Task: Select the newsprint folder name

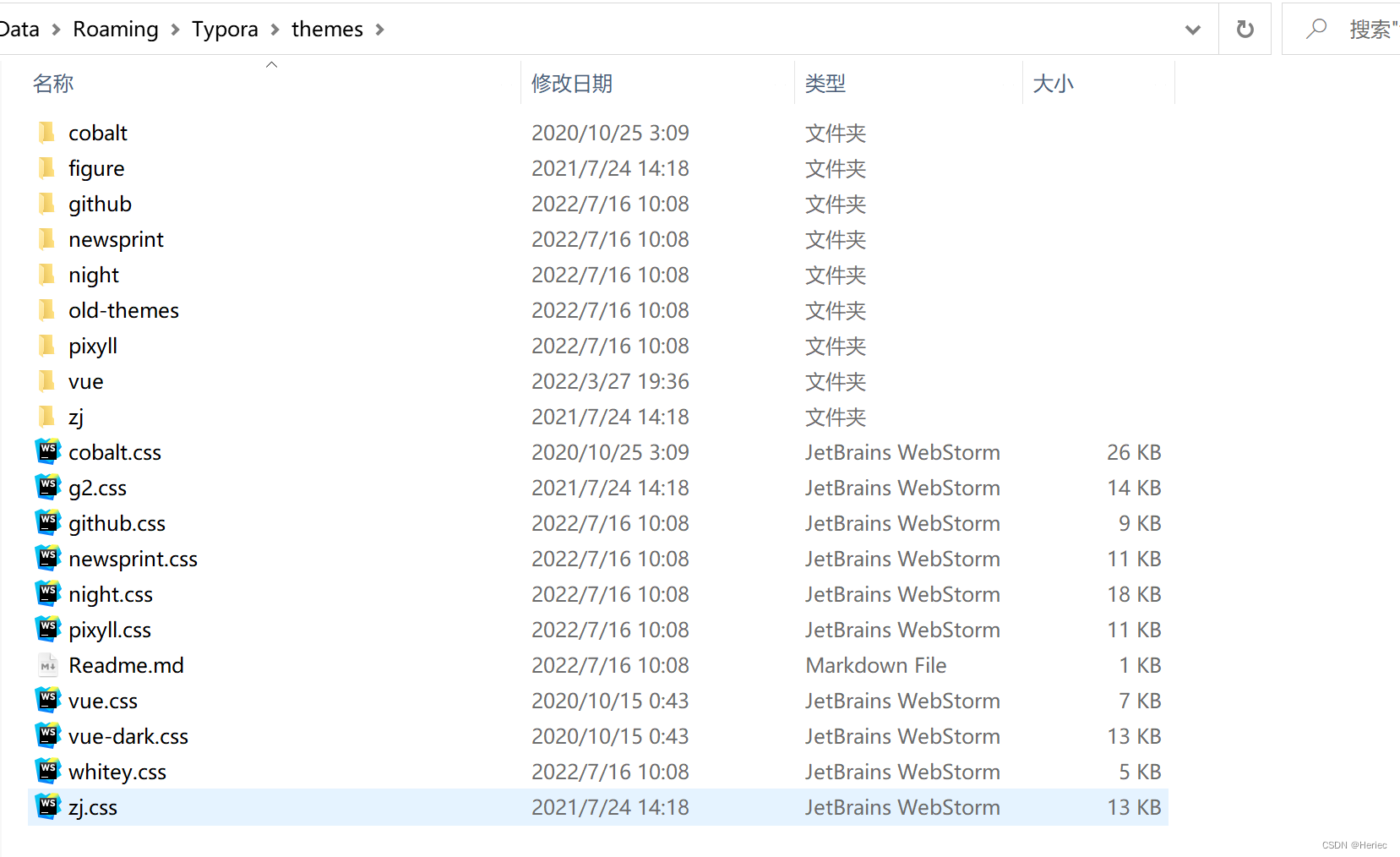Action: (x=116, y=239)
